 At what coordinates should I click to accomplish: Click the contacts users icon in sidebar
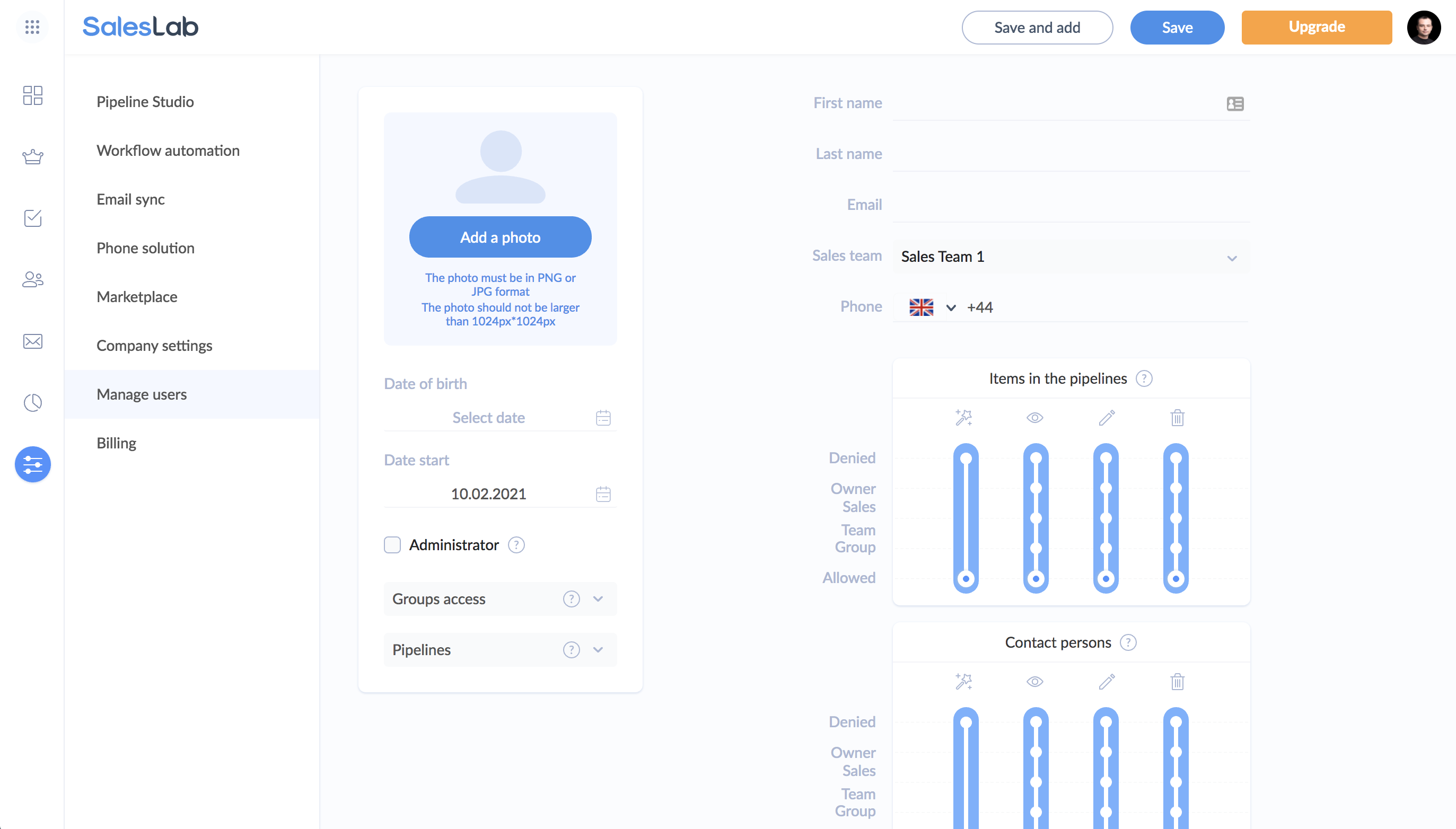tap(32, 279)
